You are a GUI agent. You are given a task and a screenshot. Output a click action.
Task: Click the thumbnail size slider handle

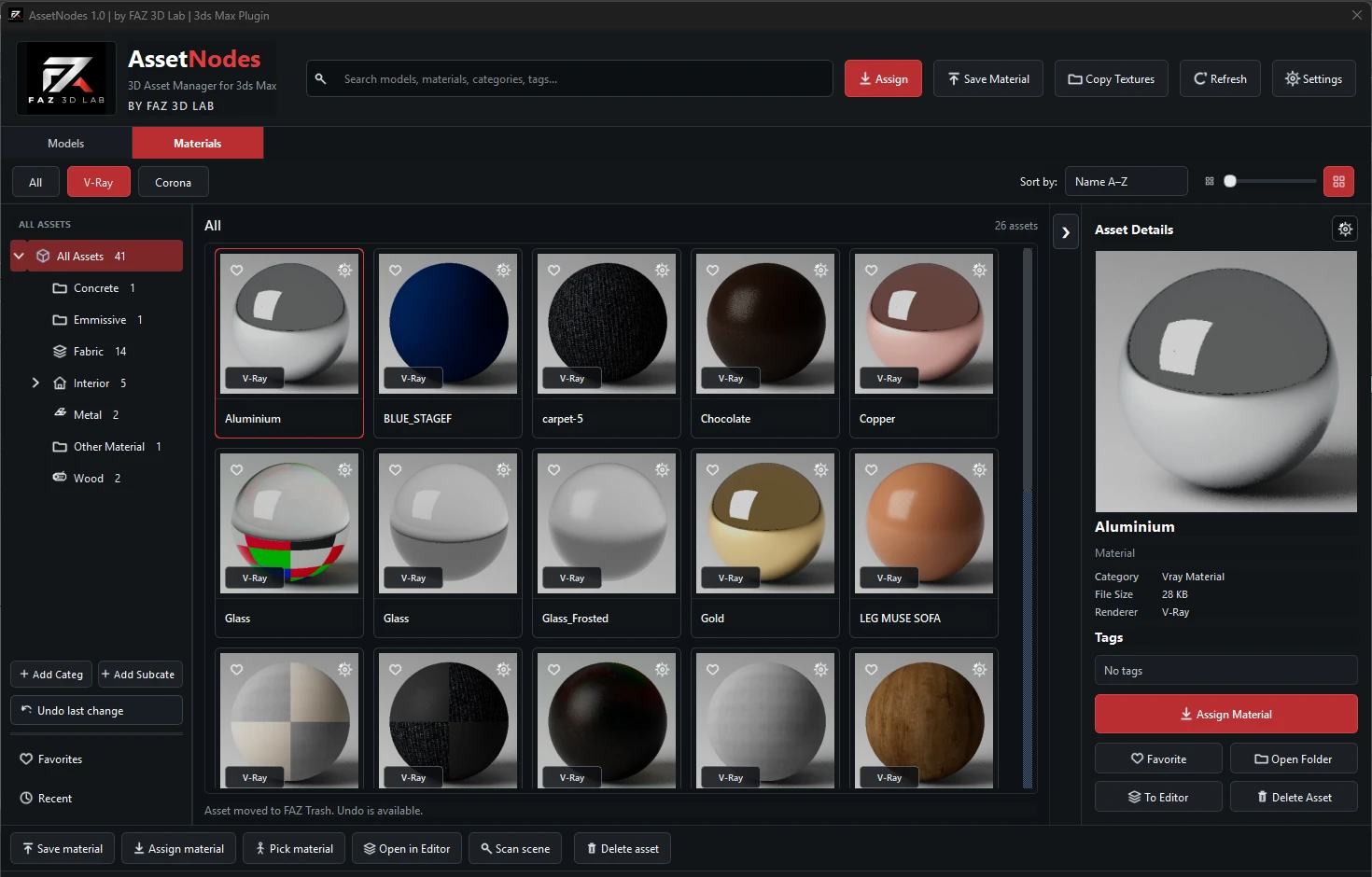[1230, 181]
